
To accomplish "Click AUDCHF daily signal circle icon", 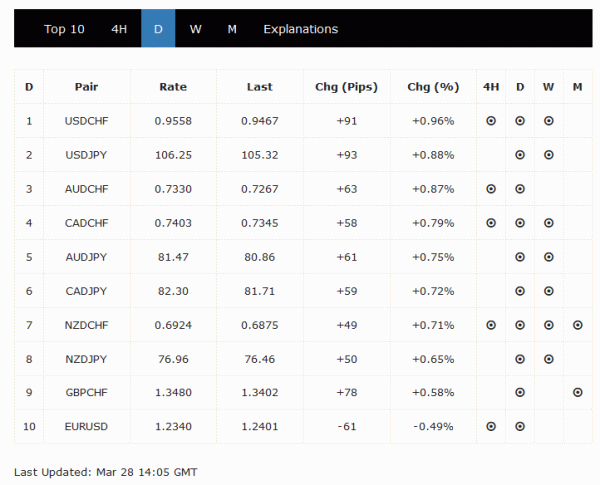I will coord(520,189).
